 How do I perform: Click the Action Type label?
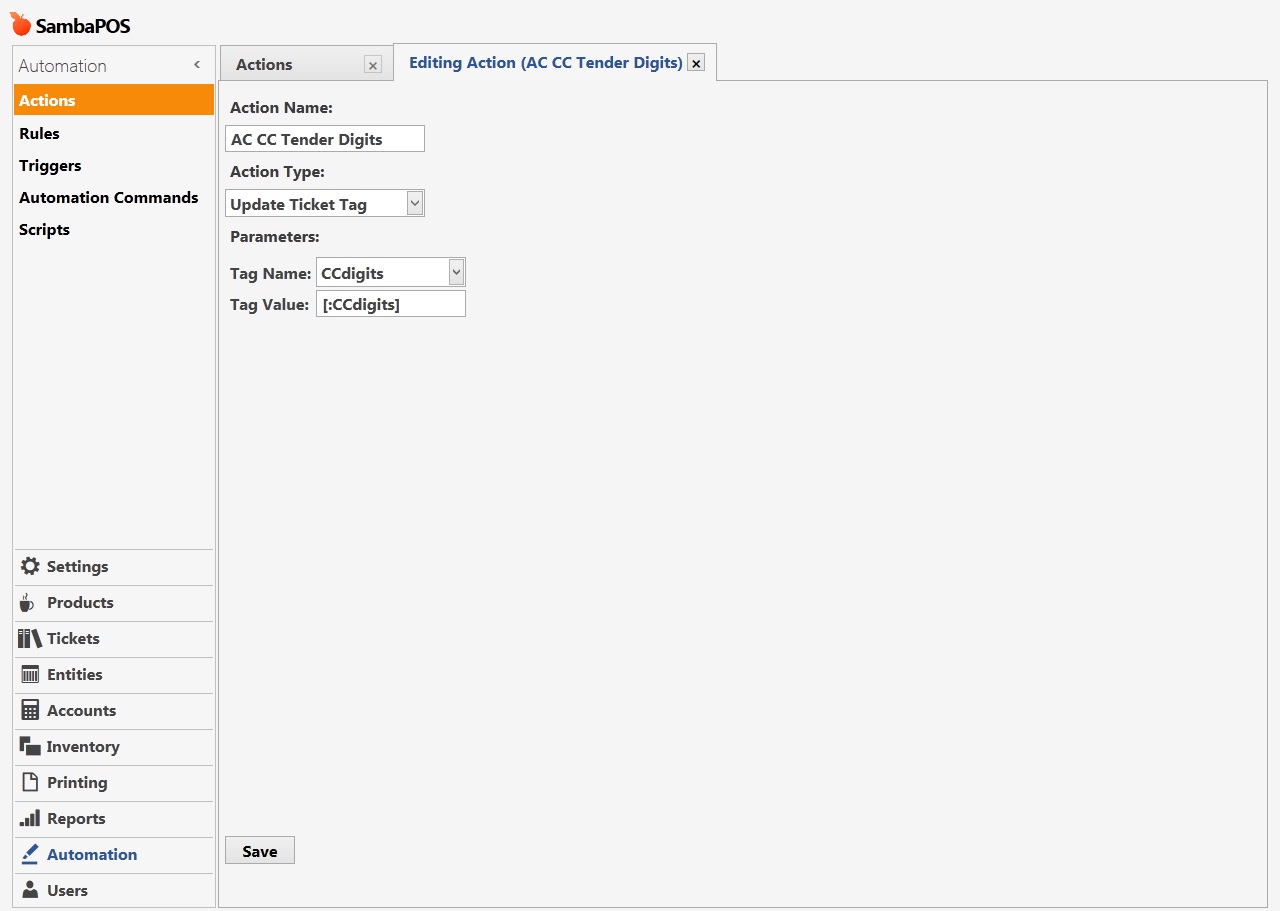point(277,171)
